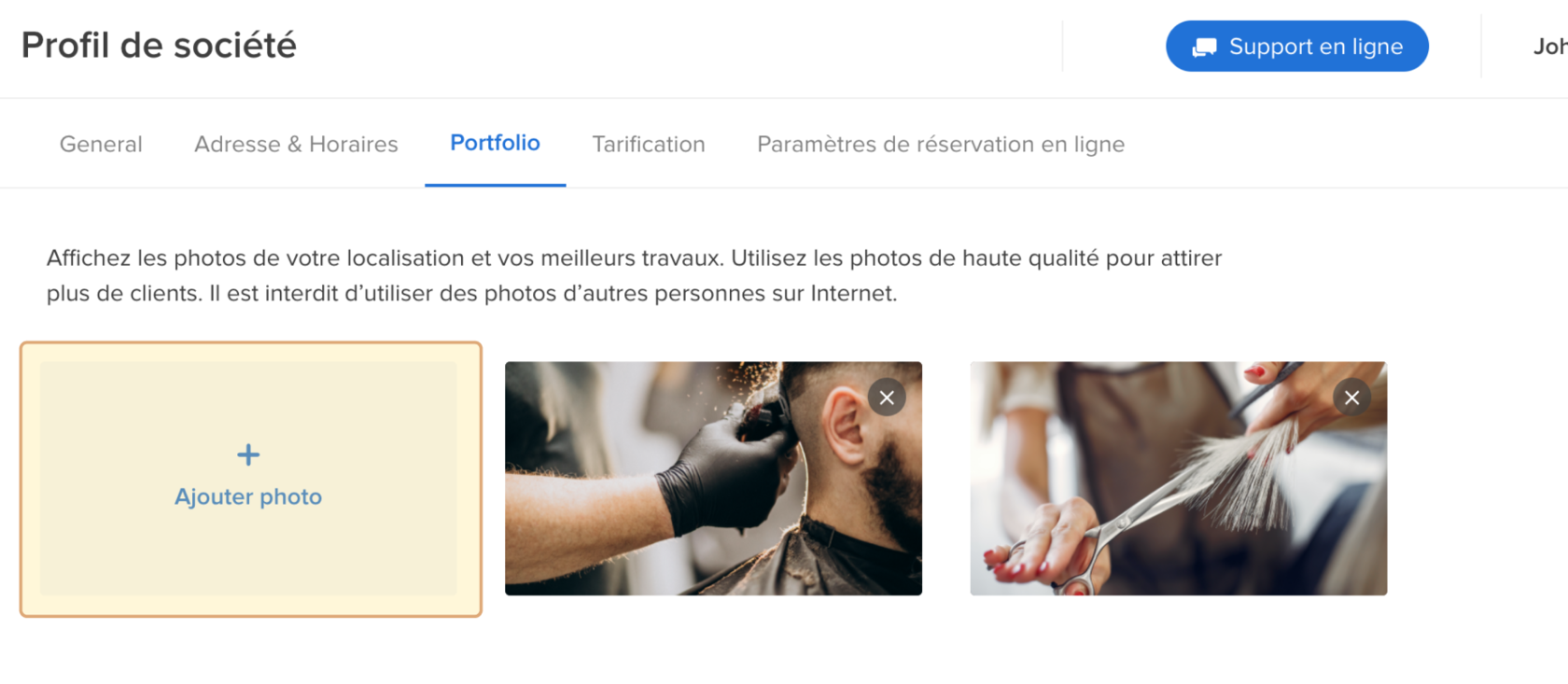Screen dimensions: 1568x684
Task: Open the Adresse & Horaires tab
Action: [x=296, y=144]
